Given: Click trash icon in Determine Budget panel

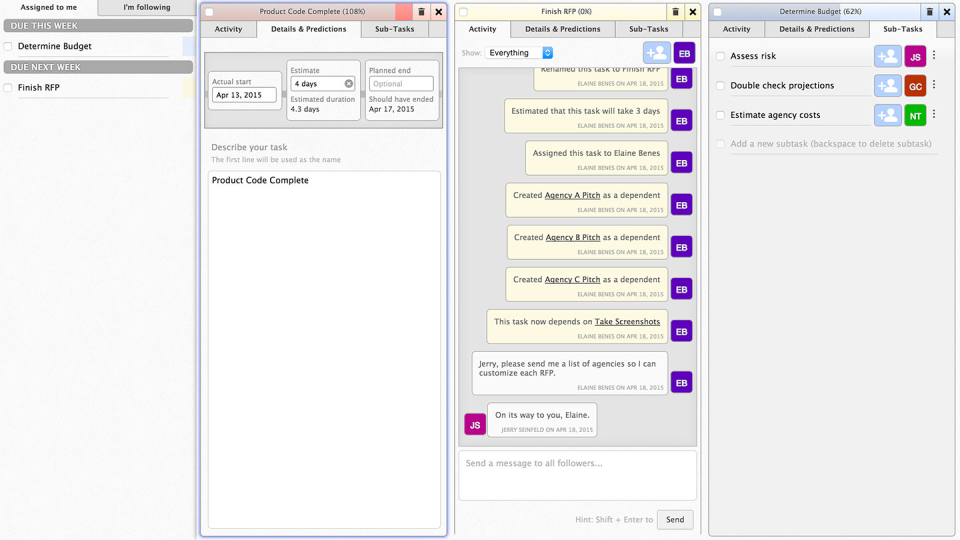Looking at the screenshot, I should [929, 12].
